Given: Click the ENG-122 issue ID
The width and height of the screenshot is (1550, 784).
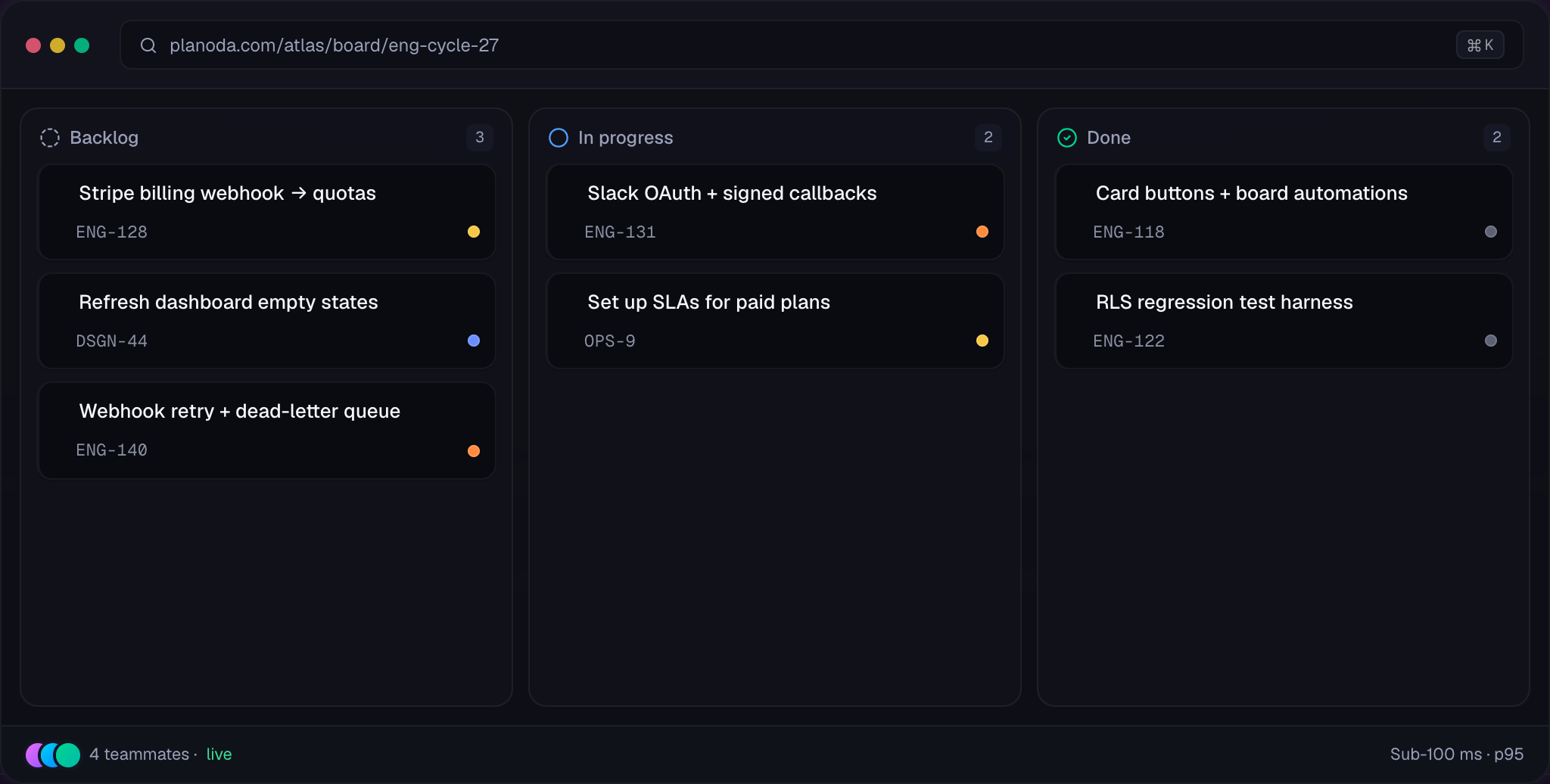Looking at the screenshot, I should pyautogui.click(x=1129, y=341).
